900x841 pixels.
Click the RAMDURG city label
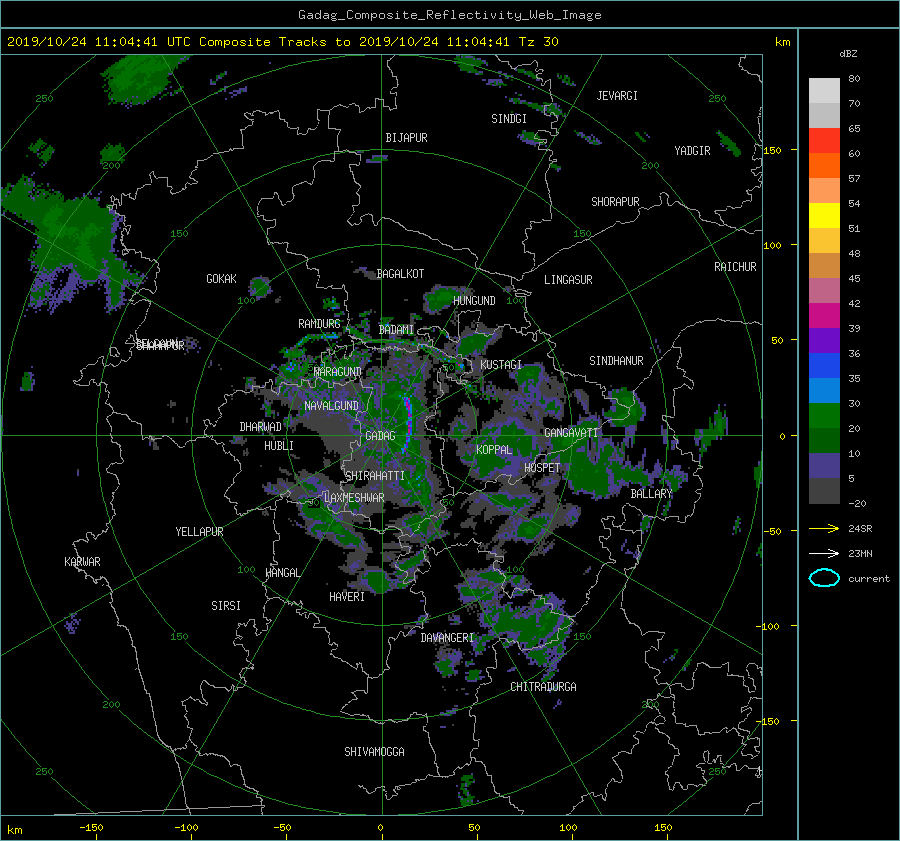319,324
